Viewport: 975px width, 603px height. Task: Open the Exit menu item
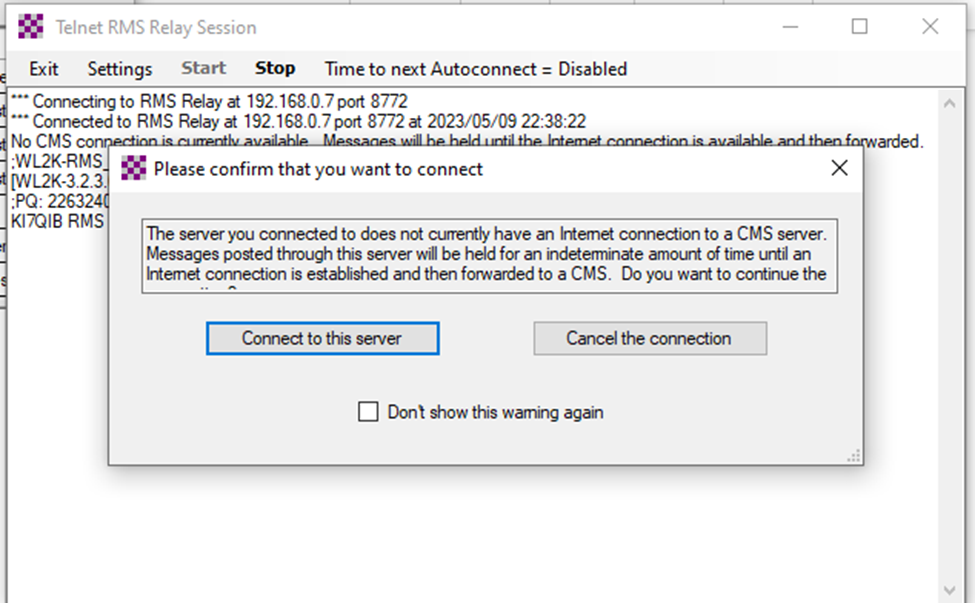point(44,69)
